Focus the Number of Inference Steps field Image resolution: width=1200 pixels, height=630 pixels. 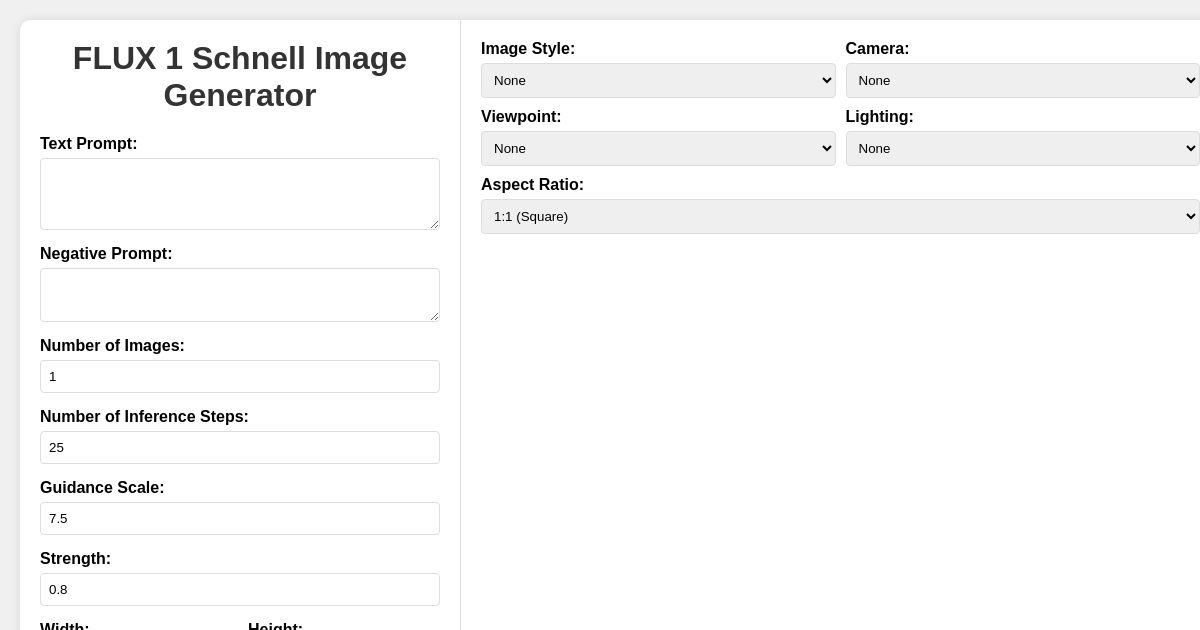(x=240, y=447)
